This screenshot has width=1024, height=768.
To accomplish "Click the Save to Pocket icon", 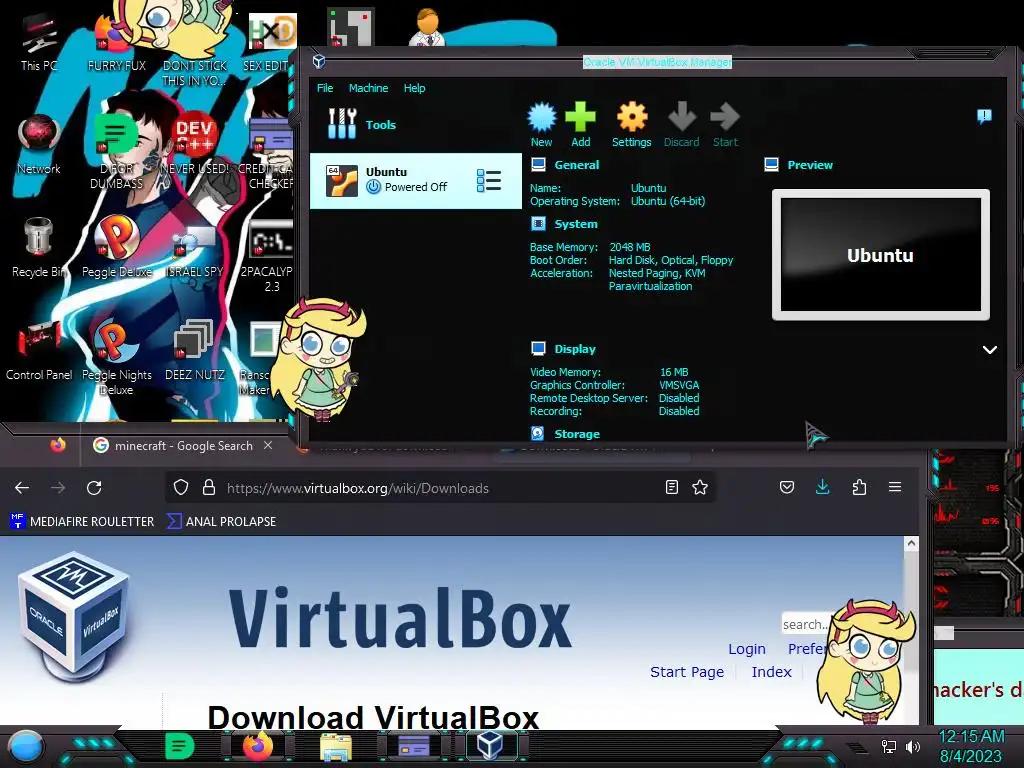I will [787, 487].
